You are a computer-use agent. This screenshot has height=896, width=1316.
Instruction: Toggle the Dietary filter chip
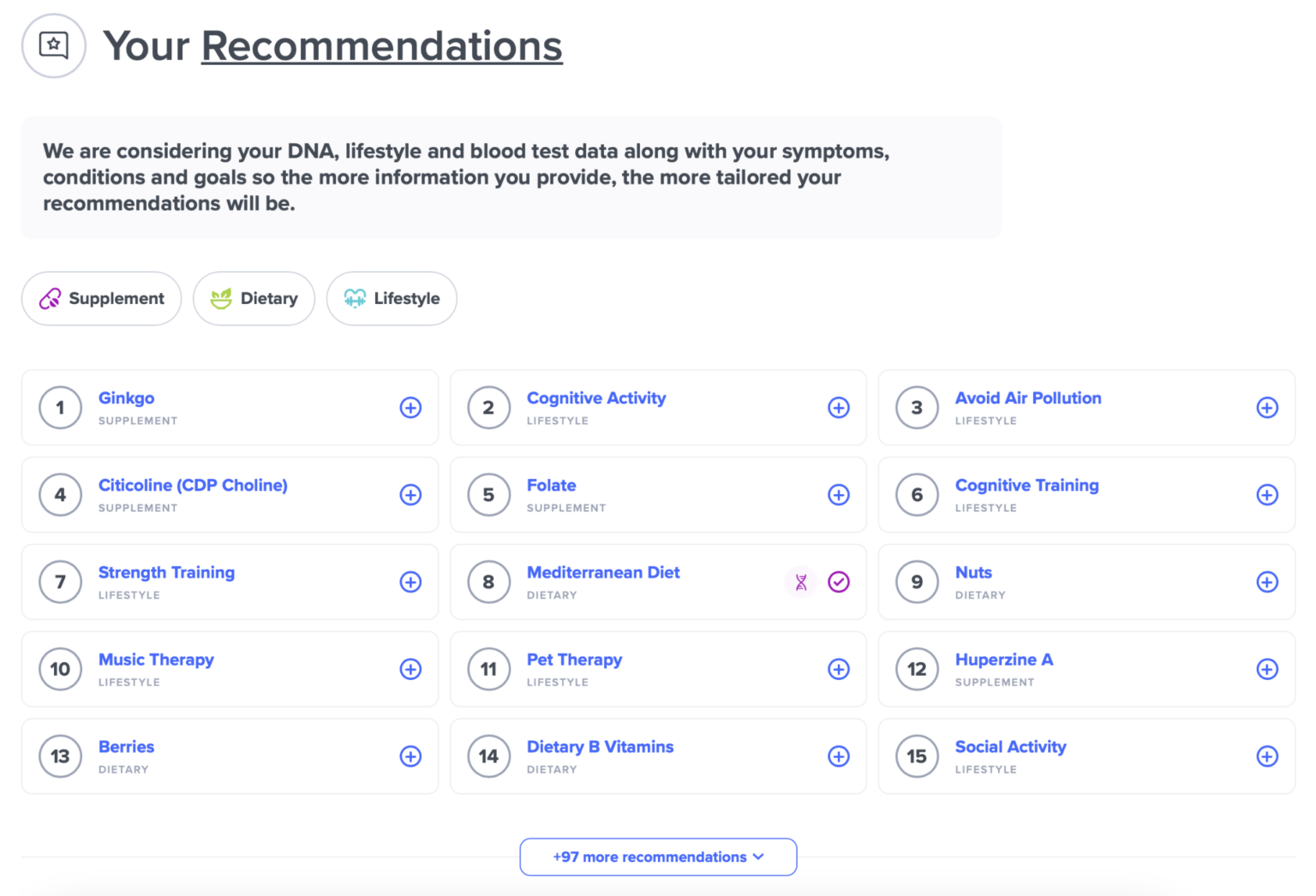click(x=254, y=299)
